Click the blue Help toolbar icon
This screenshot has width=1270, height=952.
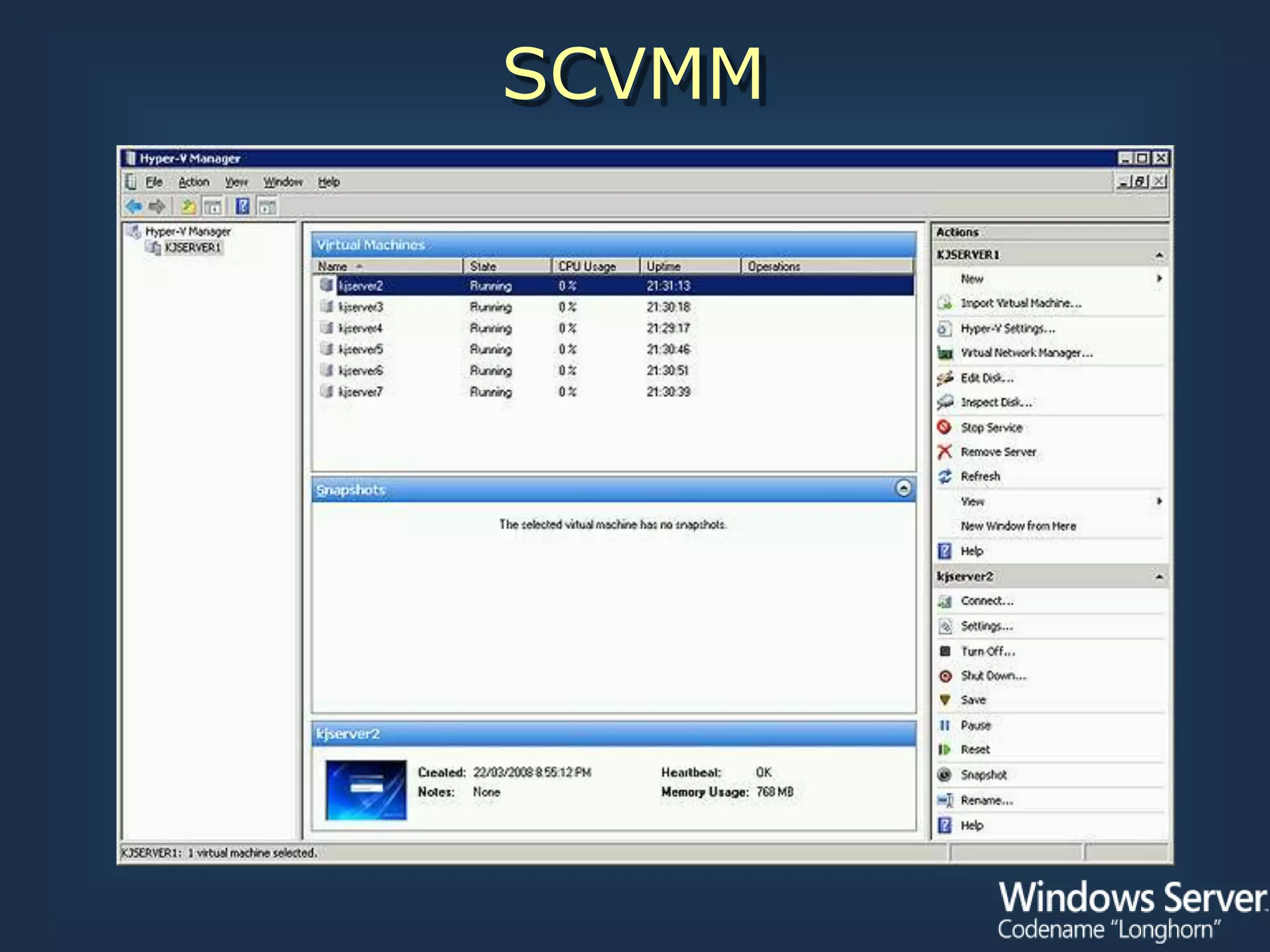pos(243,206)
